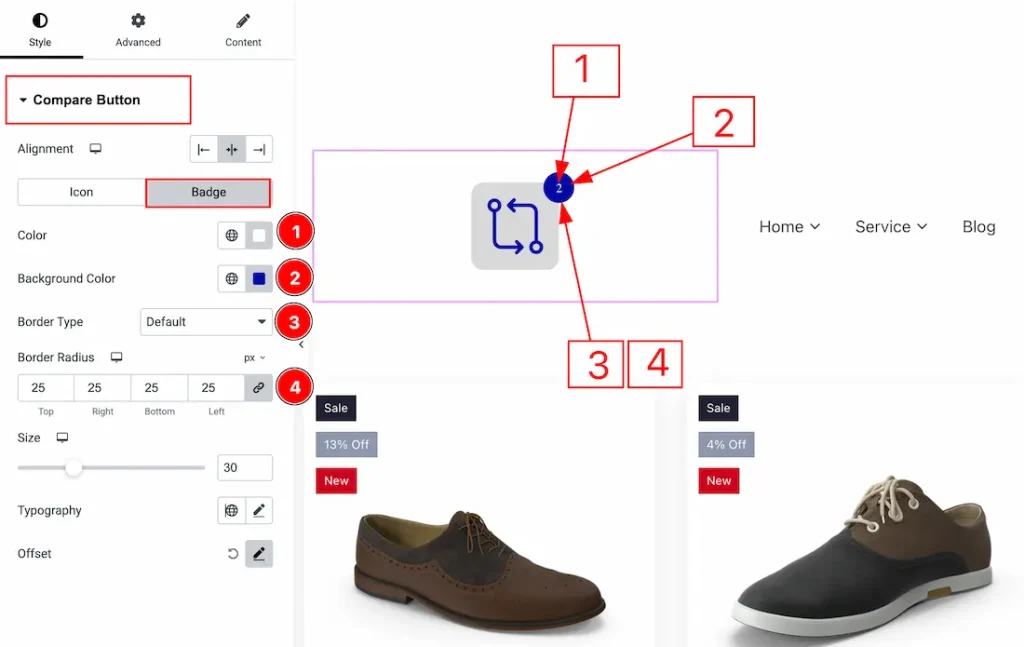The height and width of the screenshot is (647, 1024).
Task: Click the Right border radius field
Action: [103, 388]
